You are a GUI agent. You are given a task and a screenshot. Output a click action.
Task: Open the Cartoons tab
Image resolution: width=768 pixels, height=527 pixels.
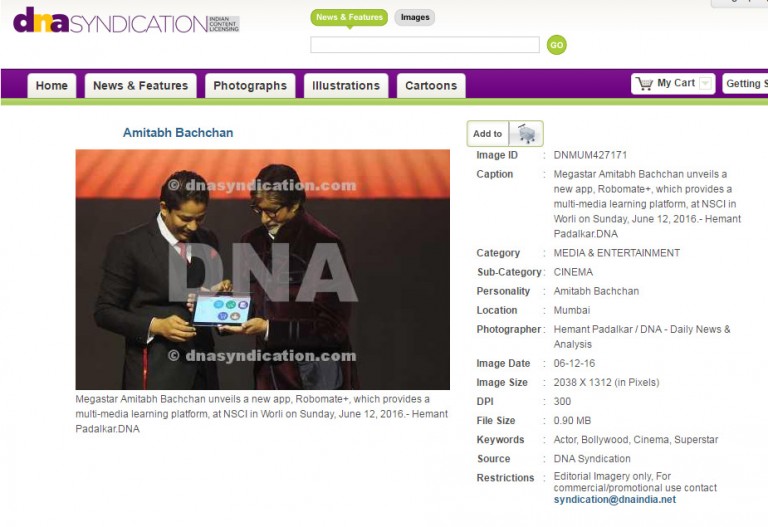tap(431, 86)
